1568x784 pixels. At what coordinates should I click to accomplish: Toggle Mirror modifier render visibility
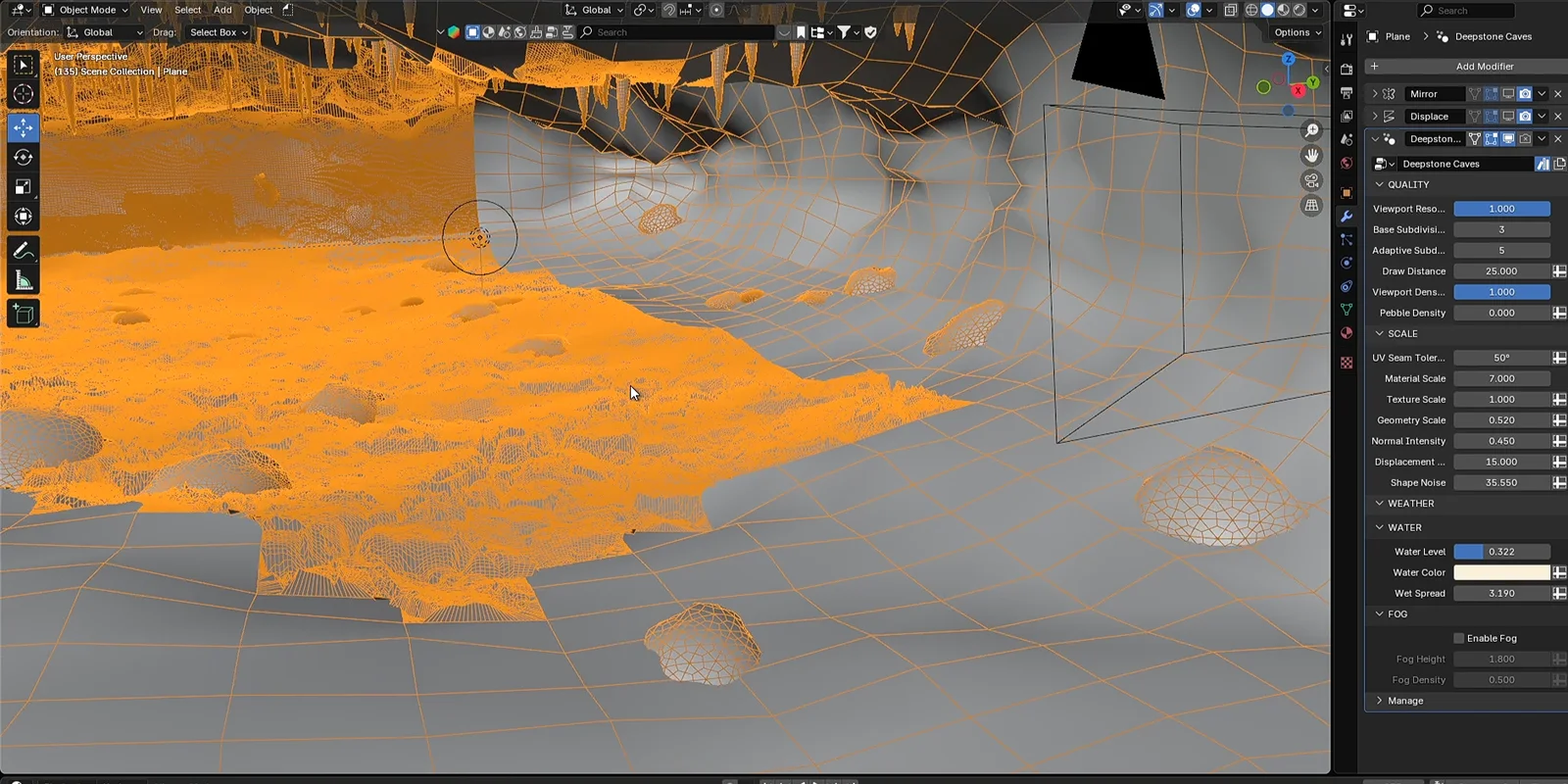coord(1525,94)
